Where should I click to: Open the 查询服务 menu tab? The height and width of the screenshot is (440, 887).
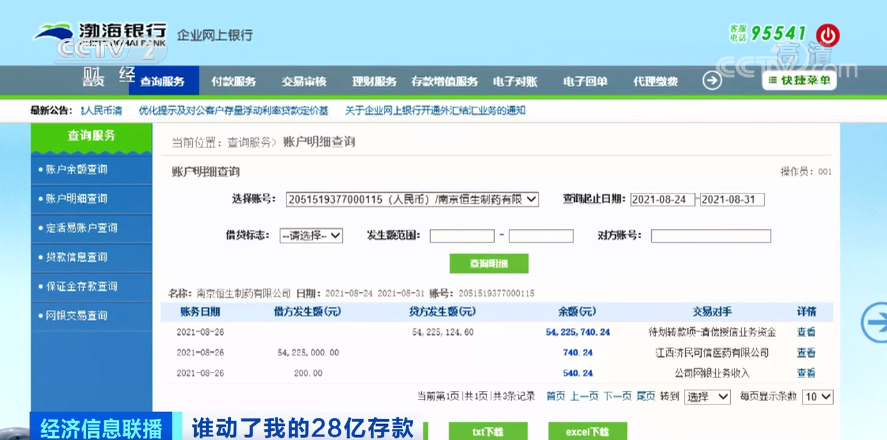click(x=163, y=81)
